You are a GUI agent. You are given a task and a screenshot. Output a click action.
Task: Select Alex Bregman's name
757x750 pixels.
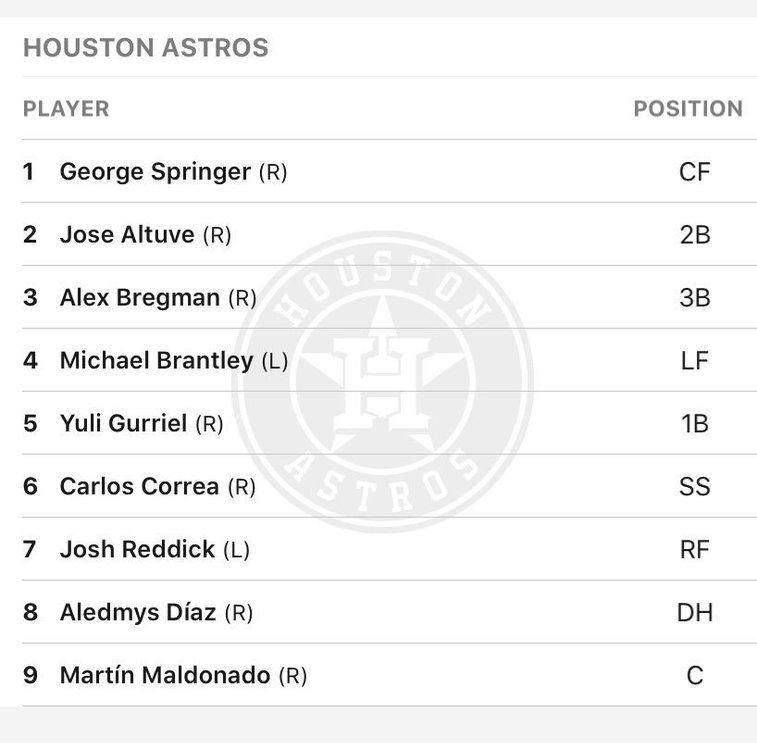pyautogui.click(x=140, y=298)
